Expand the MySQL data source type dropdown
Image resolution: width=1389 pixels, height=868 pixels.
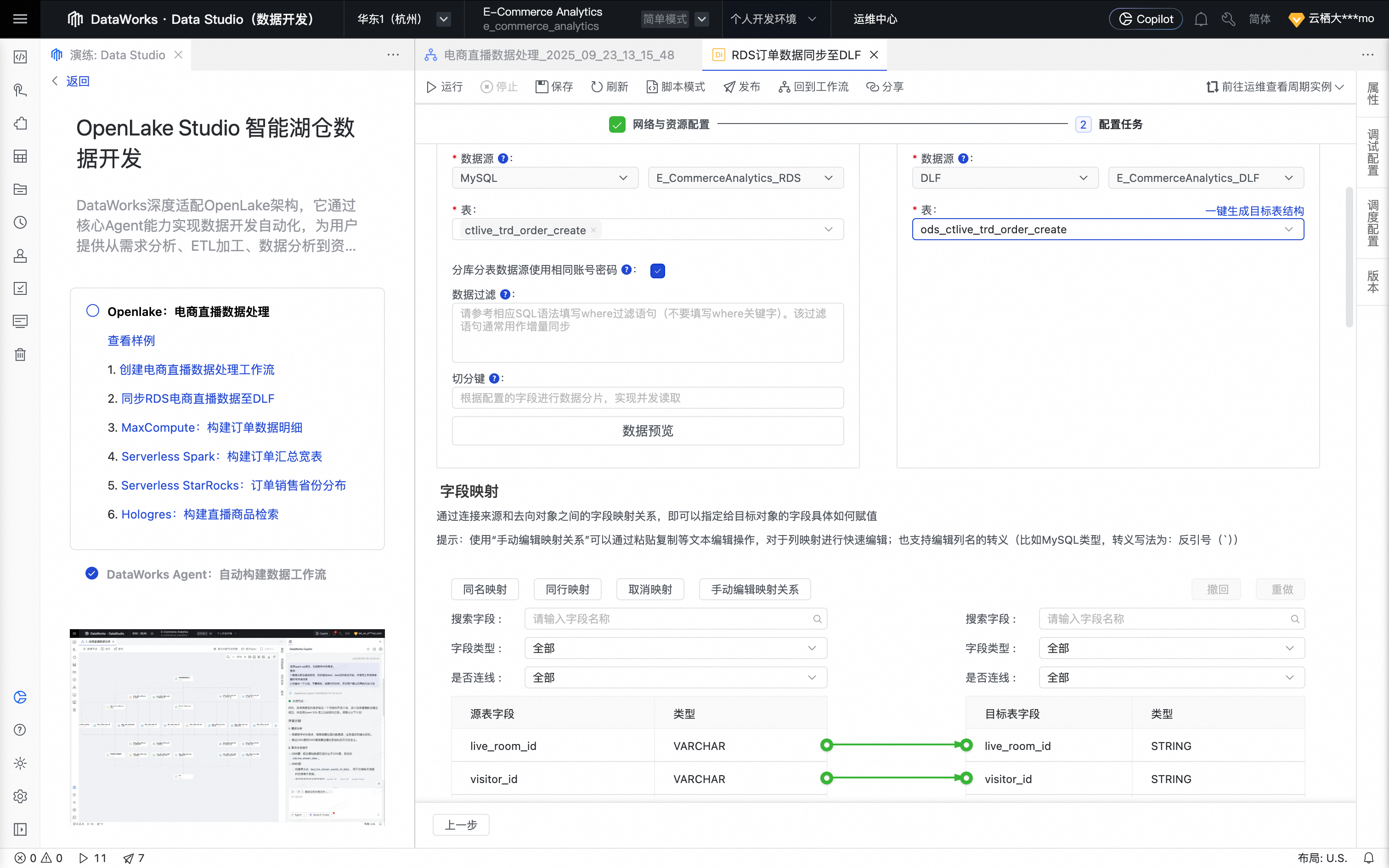coord(544,178)
